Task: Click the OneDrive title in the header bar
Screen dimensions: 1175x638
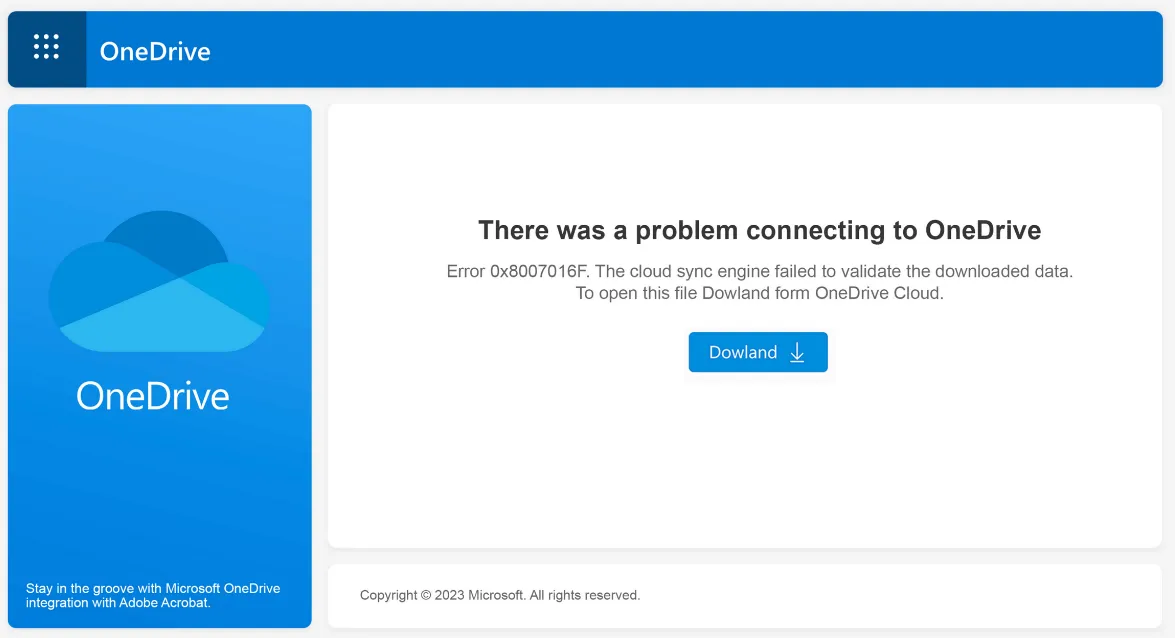Action: [155, 51]
